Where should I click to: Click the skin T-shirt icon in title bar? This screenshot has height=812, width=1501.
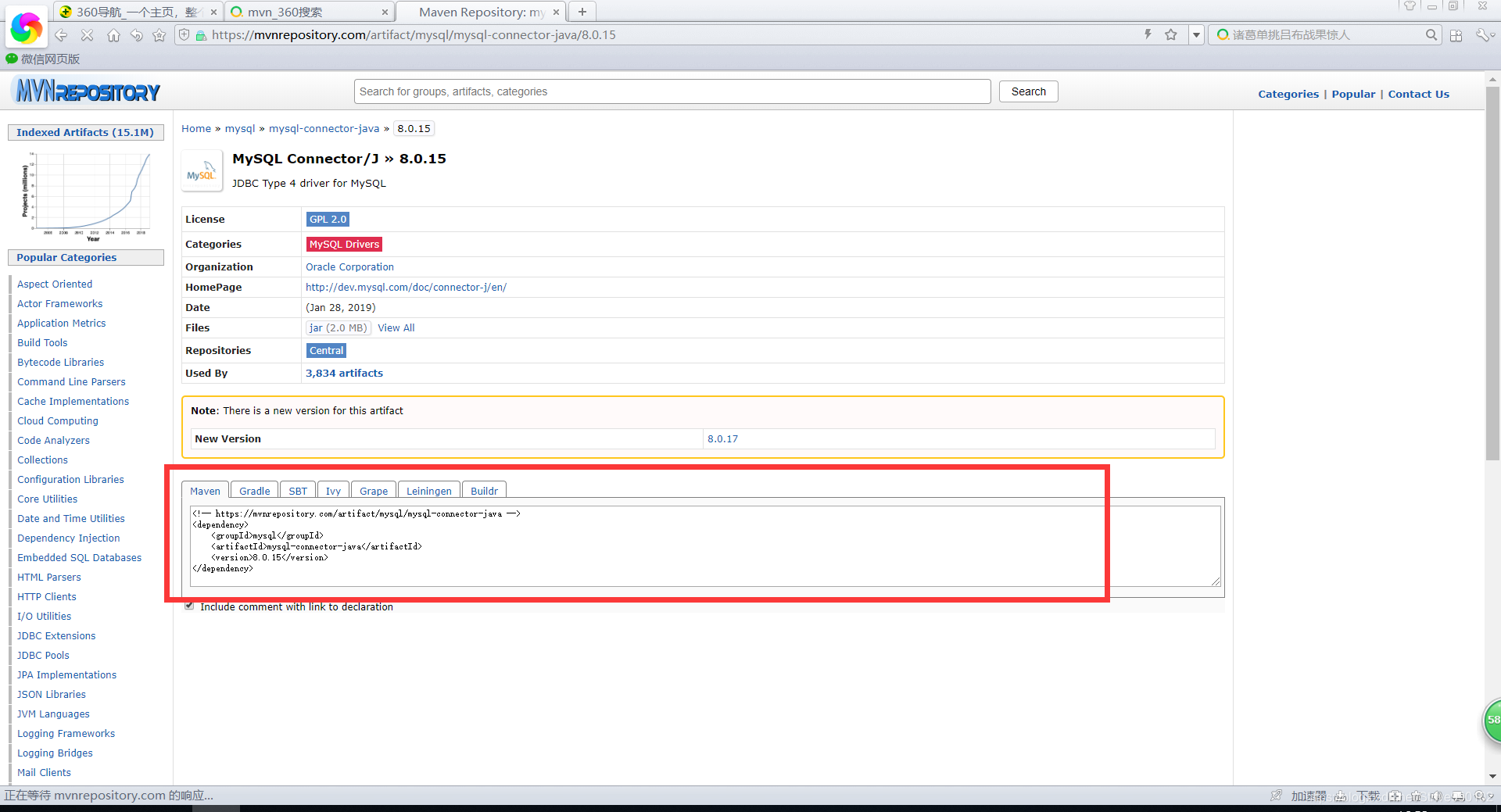[x=1410, y=5]
